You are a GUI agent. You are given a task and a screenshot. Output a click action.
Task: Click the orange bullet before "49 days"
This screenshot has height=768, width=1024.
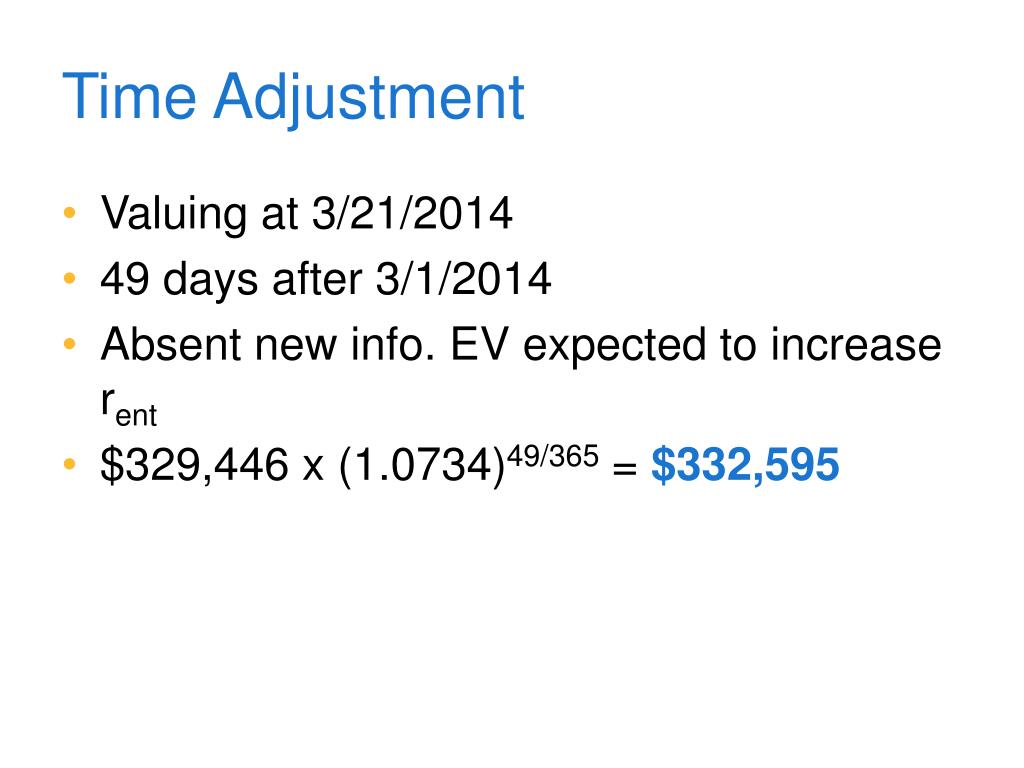[x=68, y=280]
